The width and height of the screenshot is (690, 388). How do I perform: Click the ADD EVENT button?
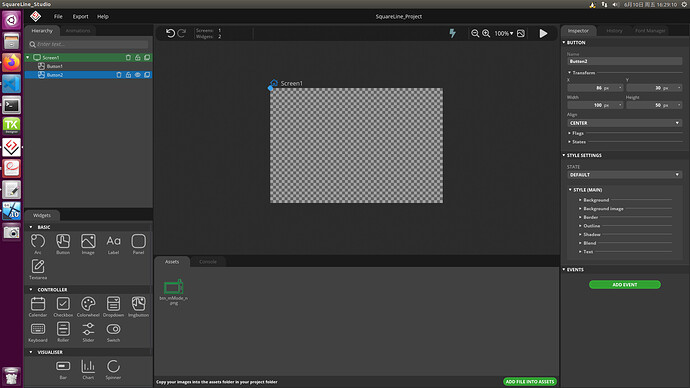624,285
